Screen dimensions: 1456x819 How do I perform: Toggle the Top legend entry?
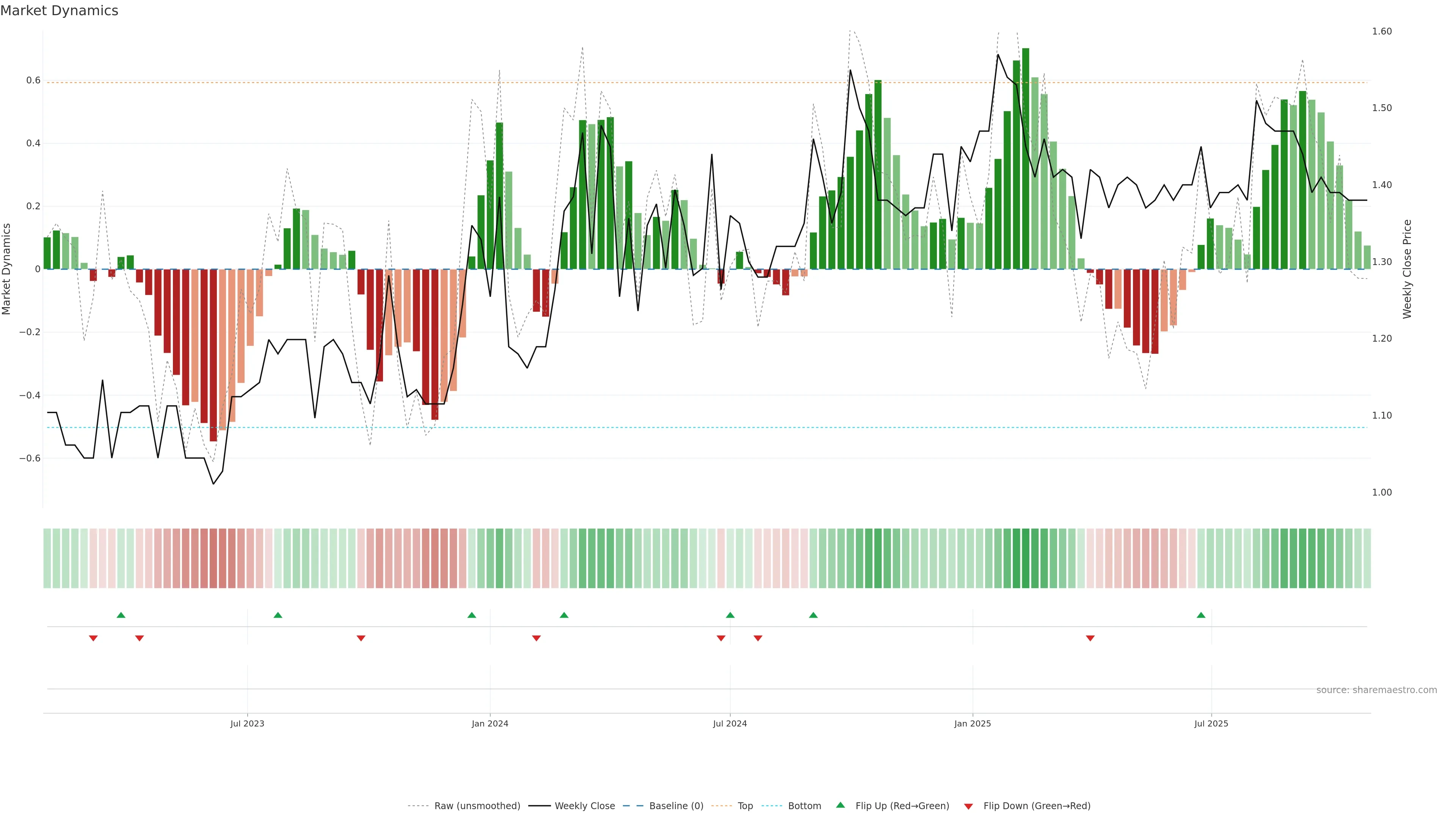point(745,806)
